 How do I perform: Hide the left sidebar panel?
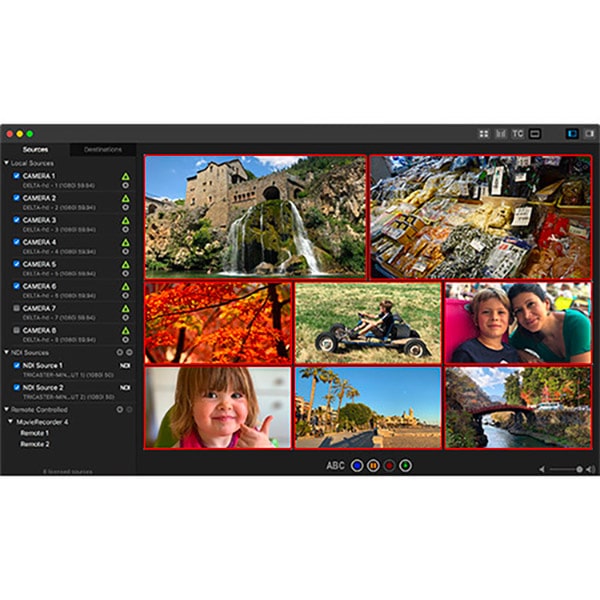[x=572, y=133]
